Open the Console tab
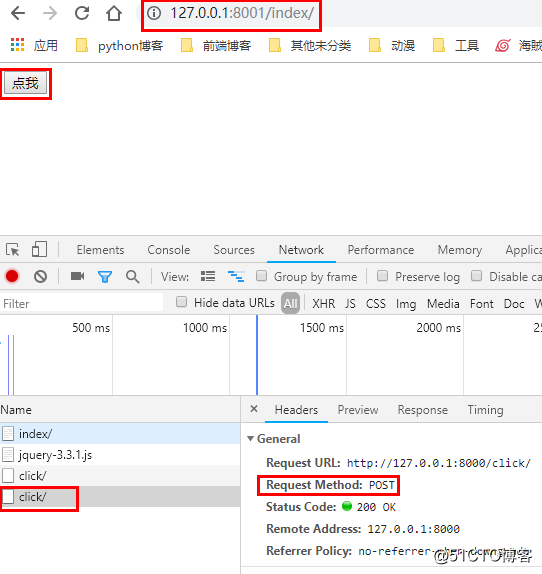The image size is (542, 574). (x=169, y=250)
